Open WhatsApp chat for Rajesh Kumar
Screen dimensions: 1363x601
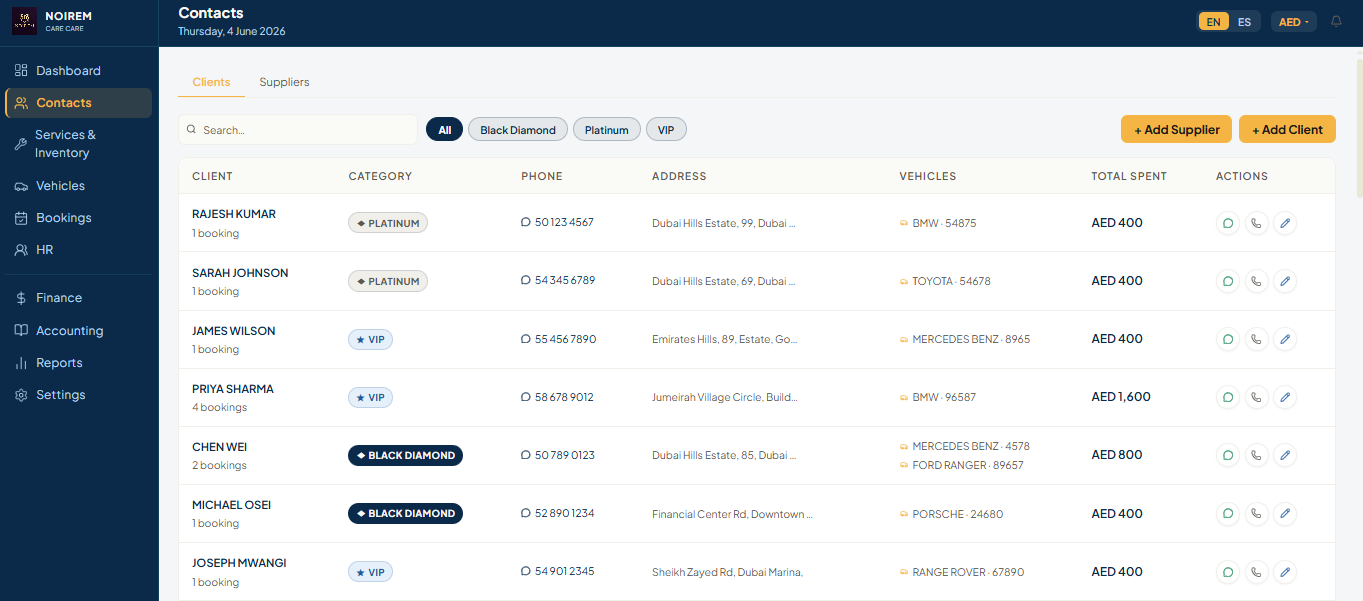click(x=1227, y=223)
